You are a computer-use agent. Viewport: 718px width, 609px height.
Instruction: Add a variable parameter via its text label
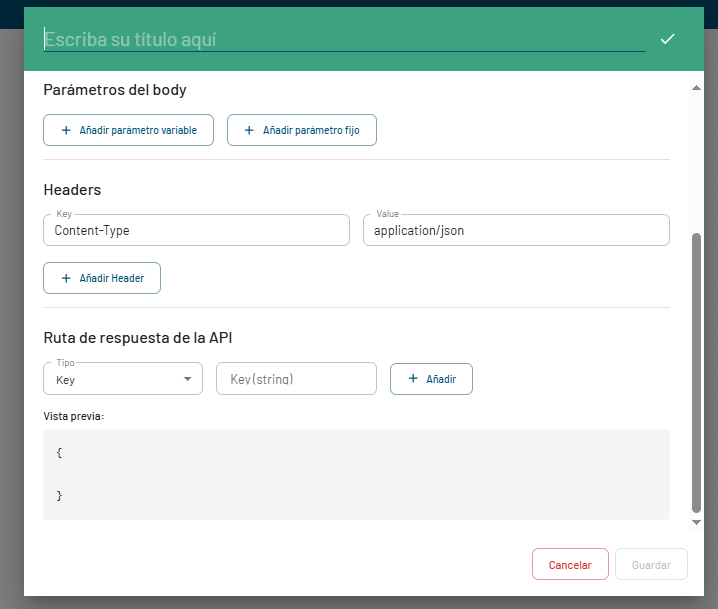(138, 131)
